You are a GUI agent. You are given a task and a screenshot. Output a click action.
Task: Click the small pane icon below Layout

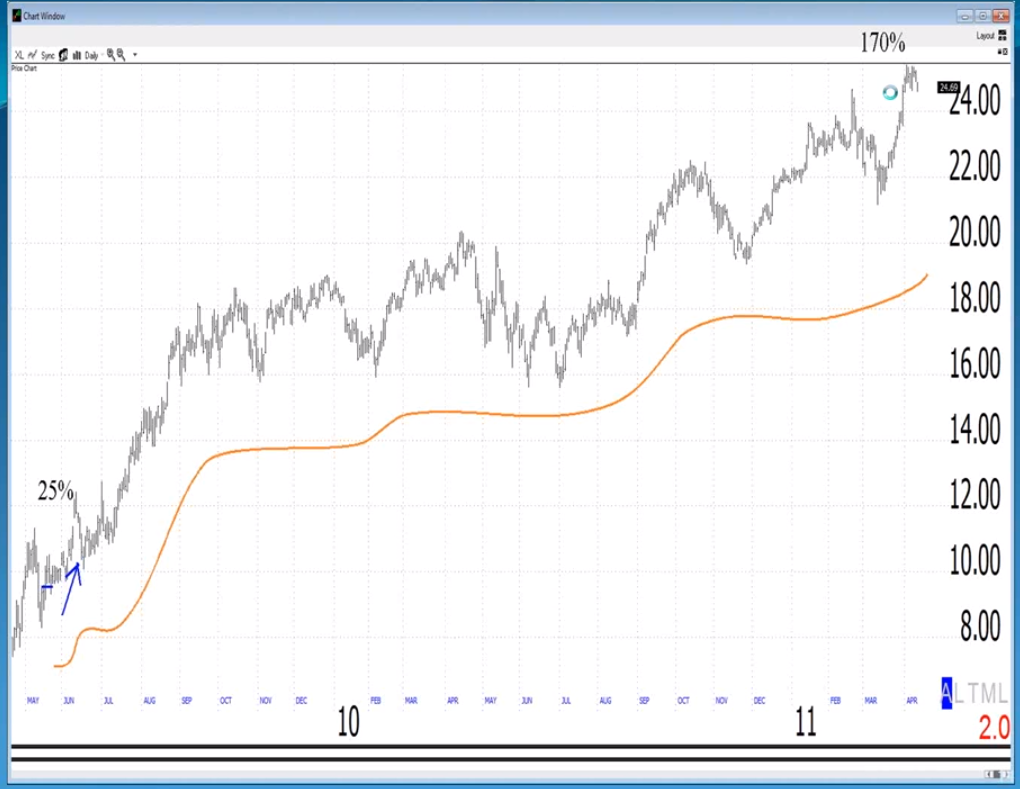pyautogui.click(x=1002, y=51)
